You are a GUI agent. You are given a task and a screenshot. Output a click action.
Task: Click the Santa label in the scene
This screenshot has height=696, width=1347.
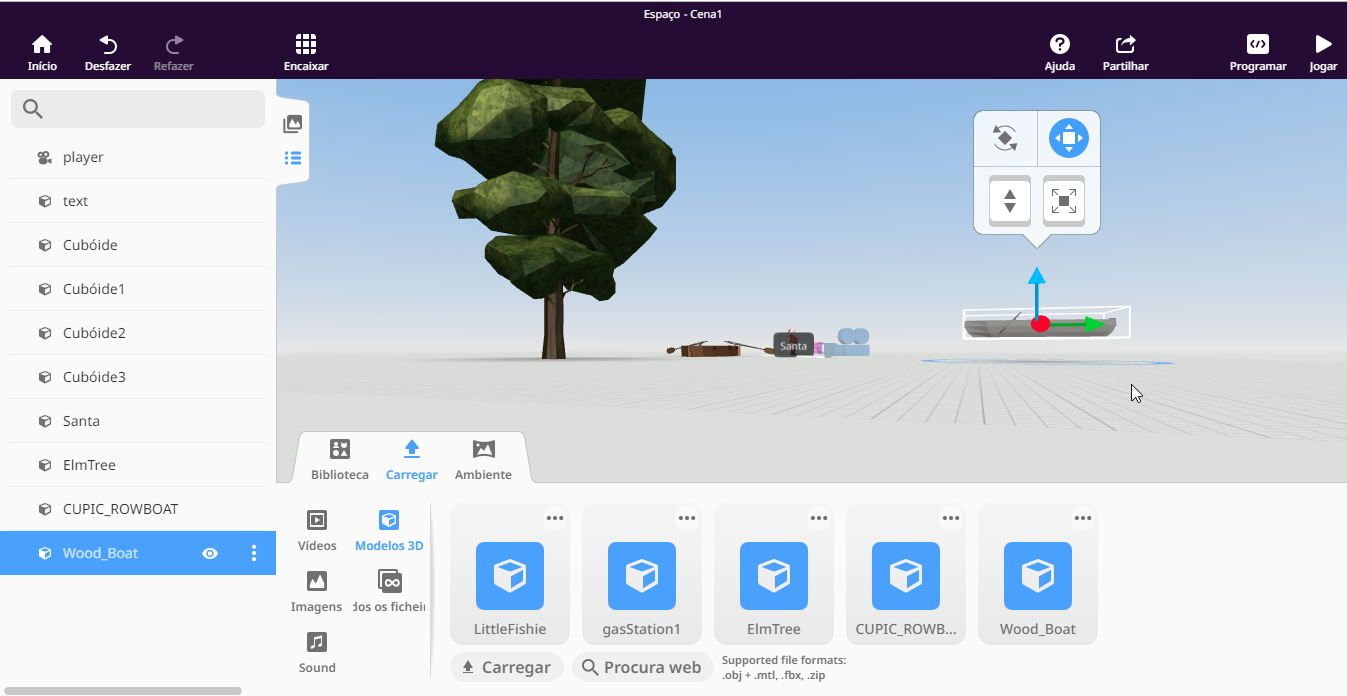tap(793, 346)
